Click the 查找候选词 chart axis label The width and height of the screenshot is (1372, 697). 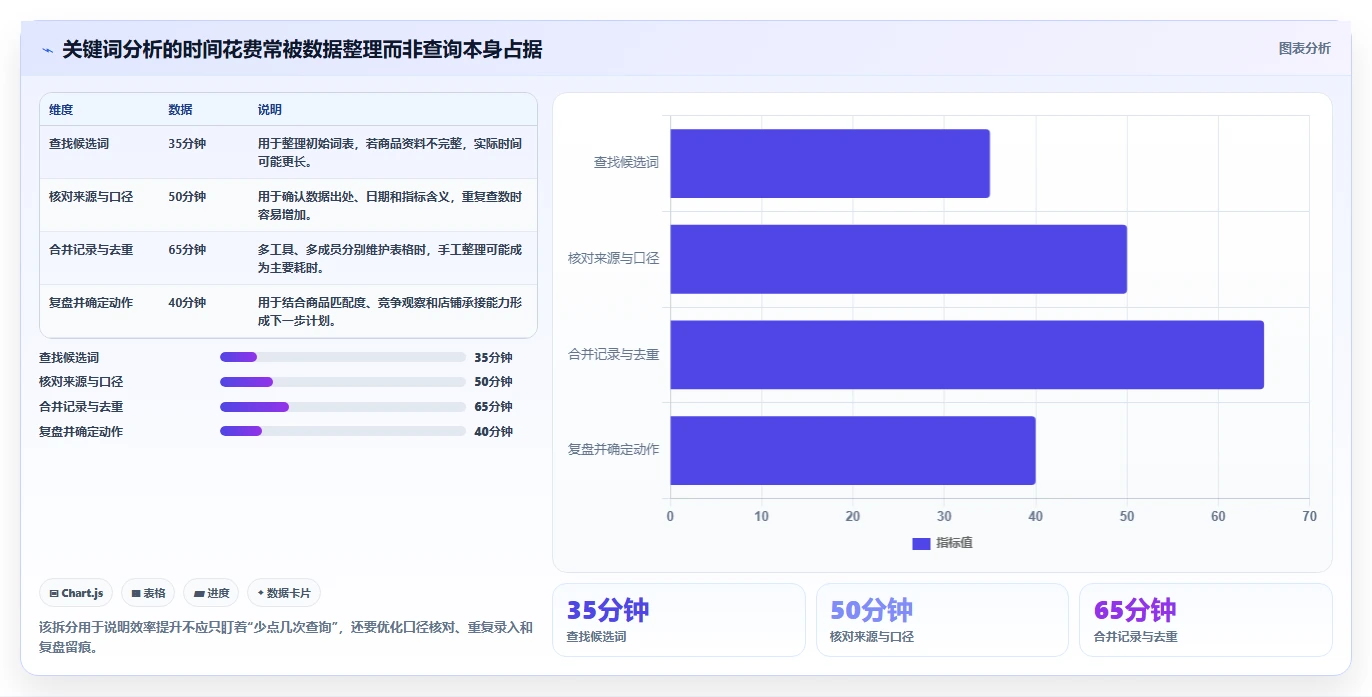(626, 162)
